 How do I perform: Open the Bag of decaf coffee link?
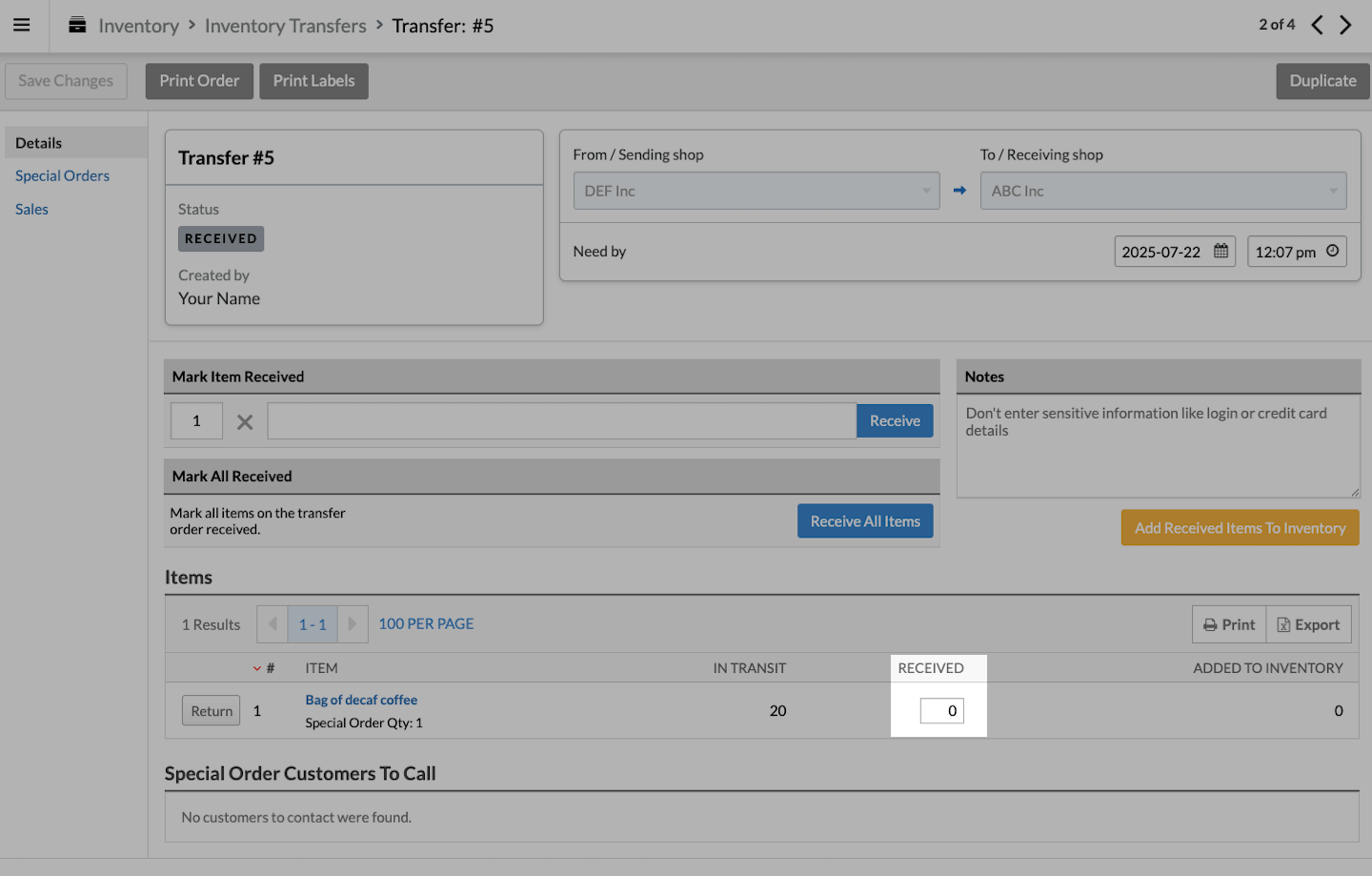361,700
